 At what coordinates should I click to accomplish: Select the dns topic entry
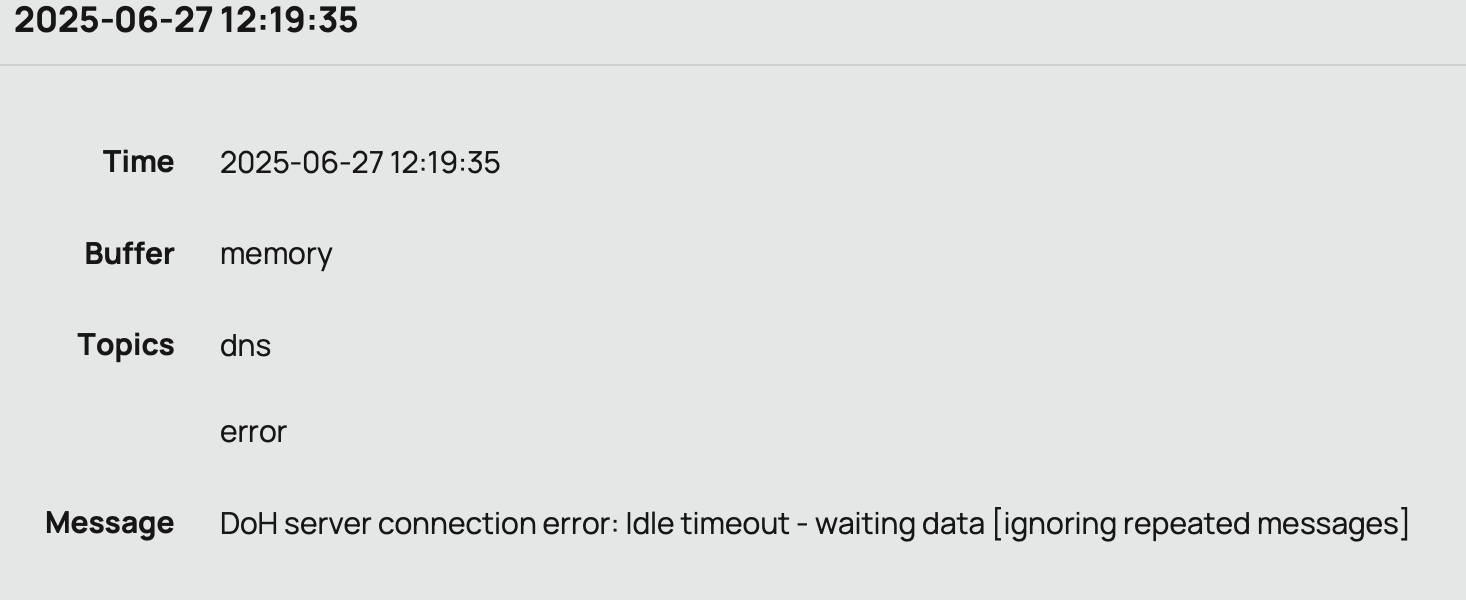(245, 346)
